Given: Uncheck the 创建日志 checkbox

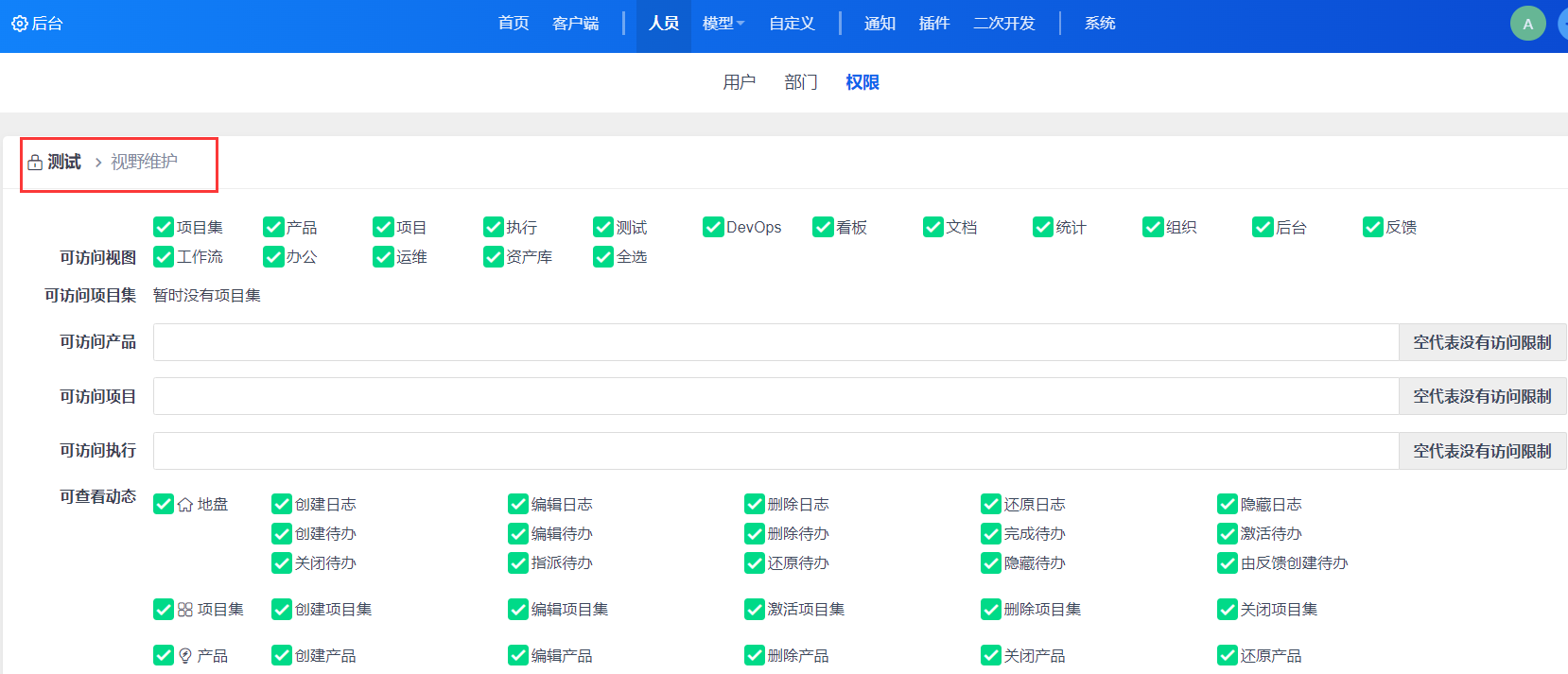Looking at the screenshot, I should [282, 504].
